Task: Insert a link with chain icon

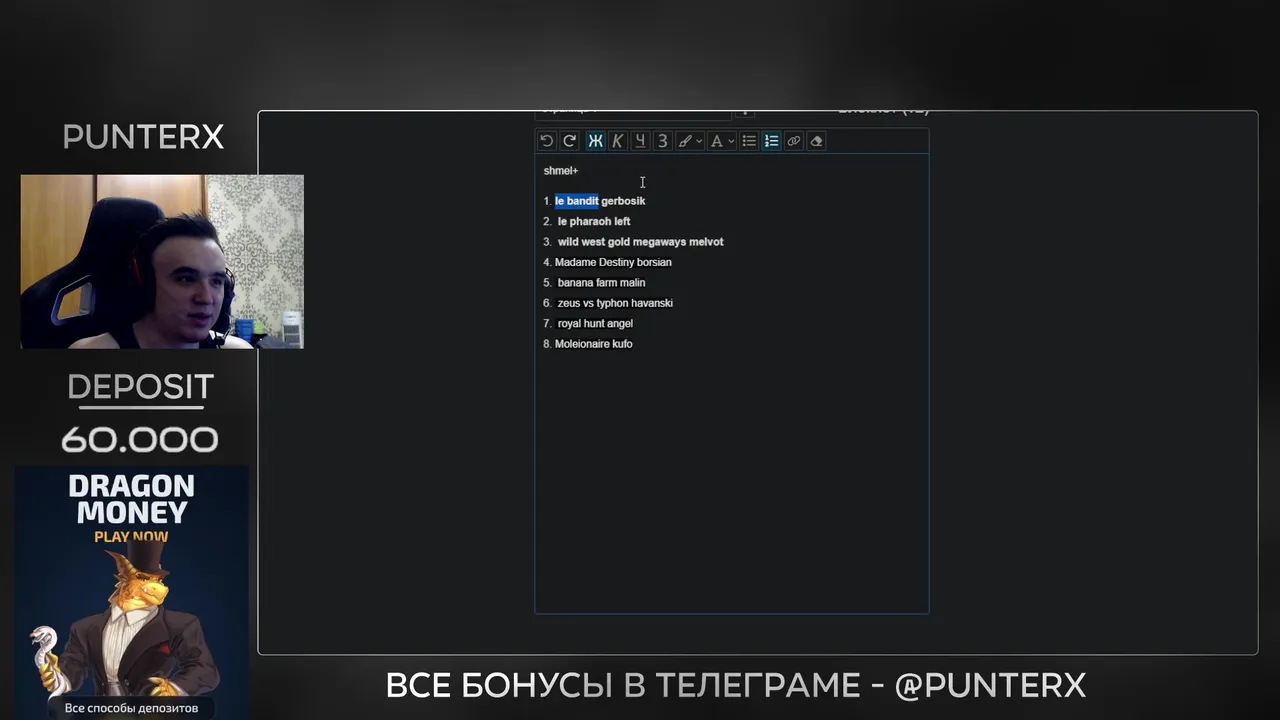Action: [x=794, y=141]
